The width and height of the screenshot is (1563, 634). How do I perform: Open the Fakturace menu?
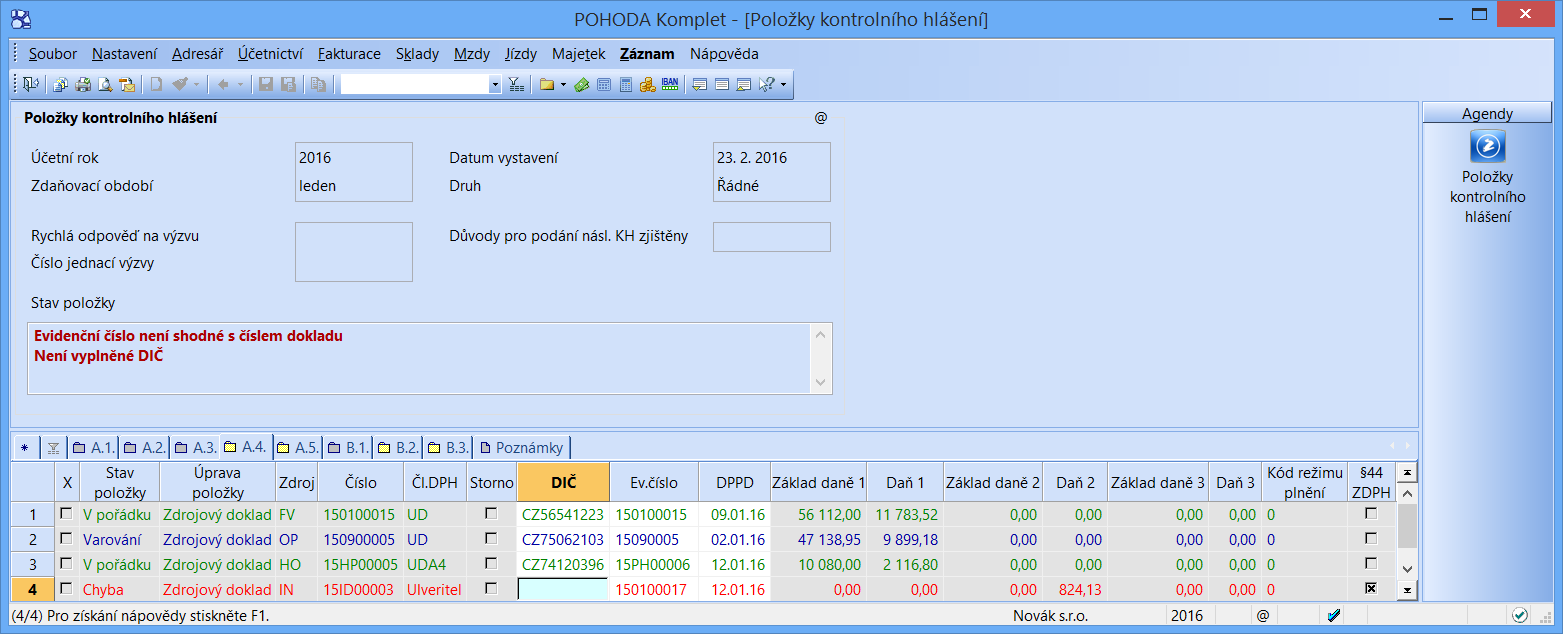[349, 54]
